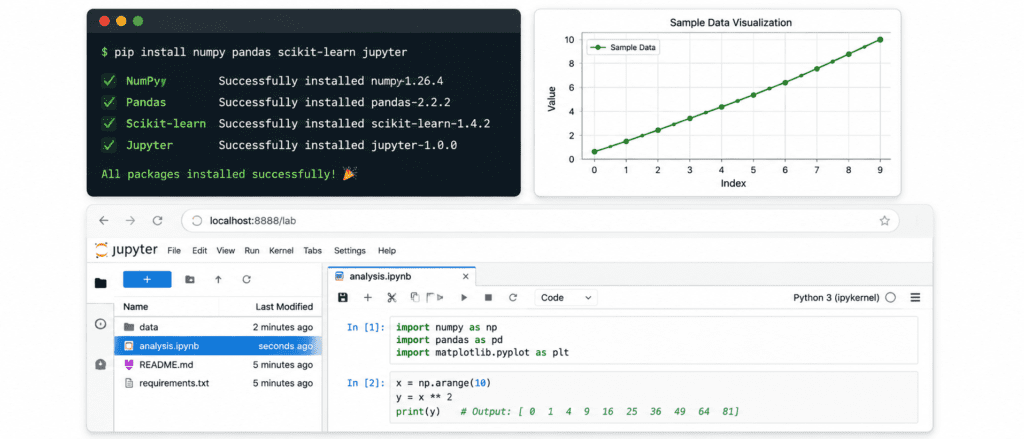Click the green maximize button on the terminal
Viewport: 1024px width, 439px height.
click(138, 21)
